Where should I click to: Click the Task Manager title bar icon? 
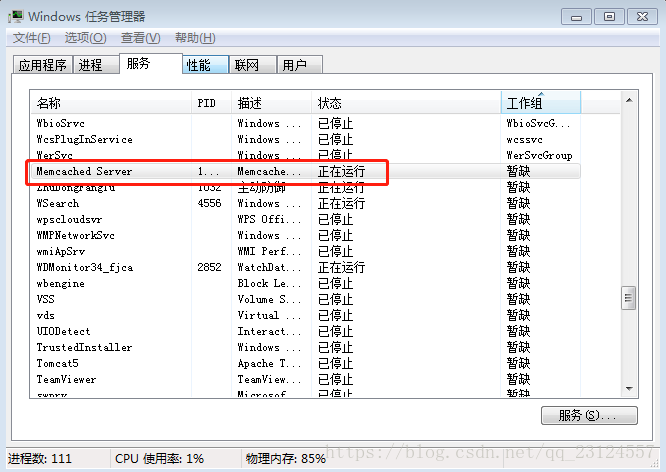pyautogui.click(x=16, y=17)
